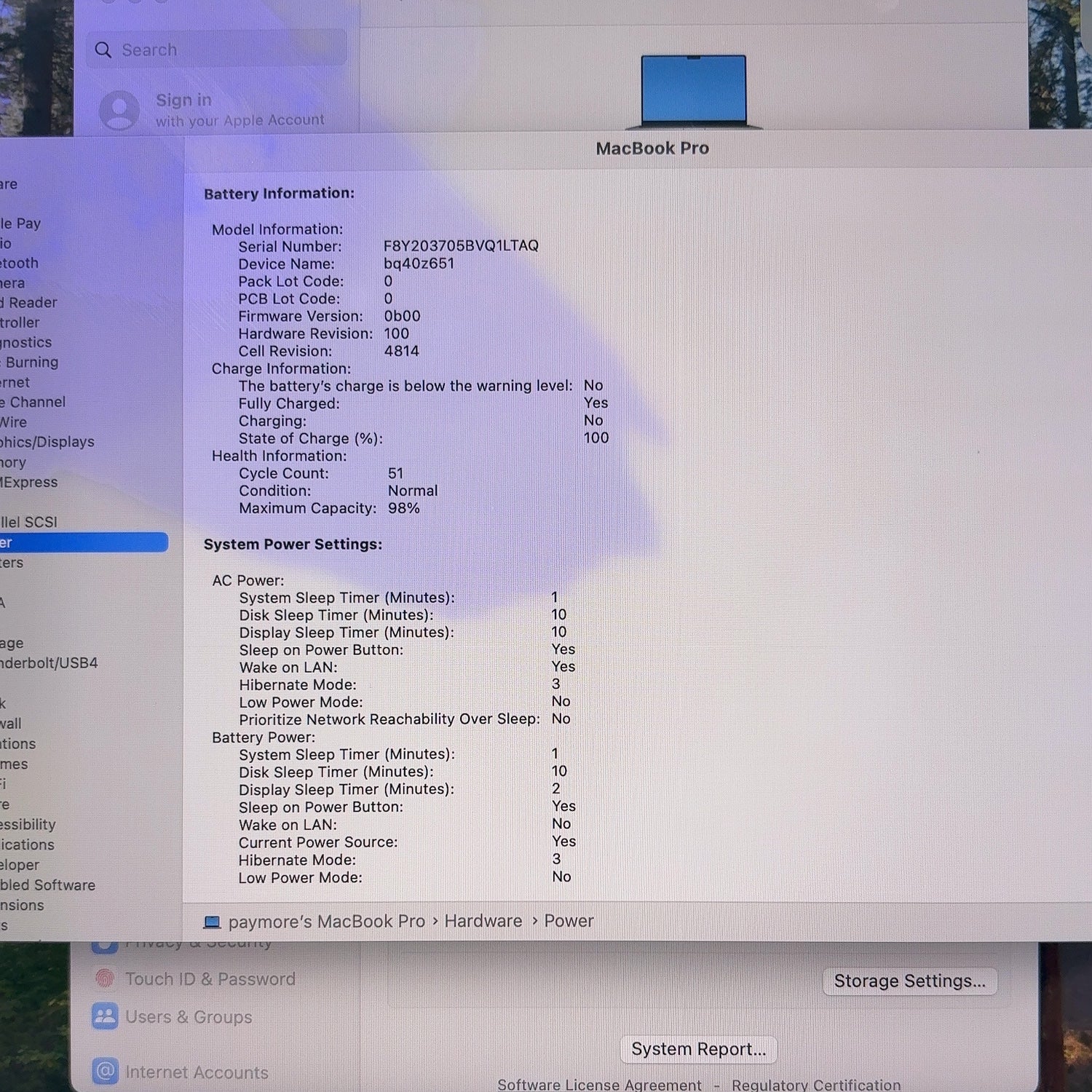Click the MacBook Pro laptop image

pyautogui.click(x=694, y=91)
